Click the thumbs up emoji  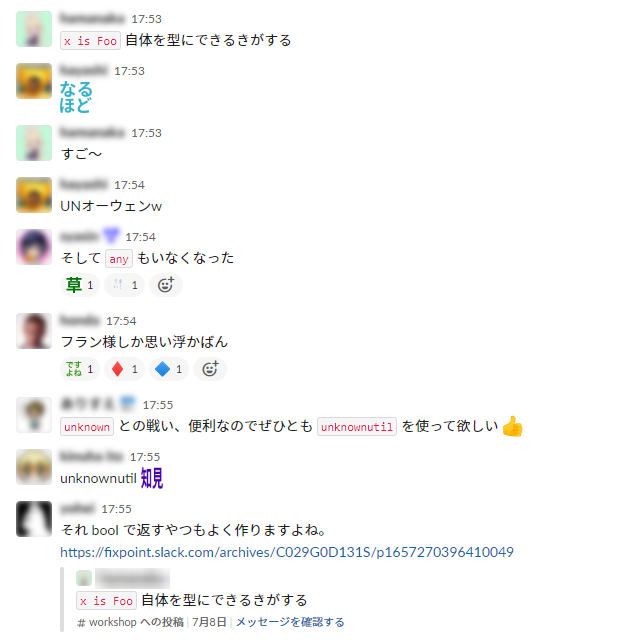click(x=512, y=427)
